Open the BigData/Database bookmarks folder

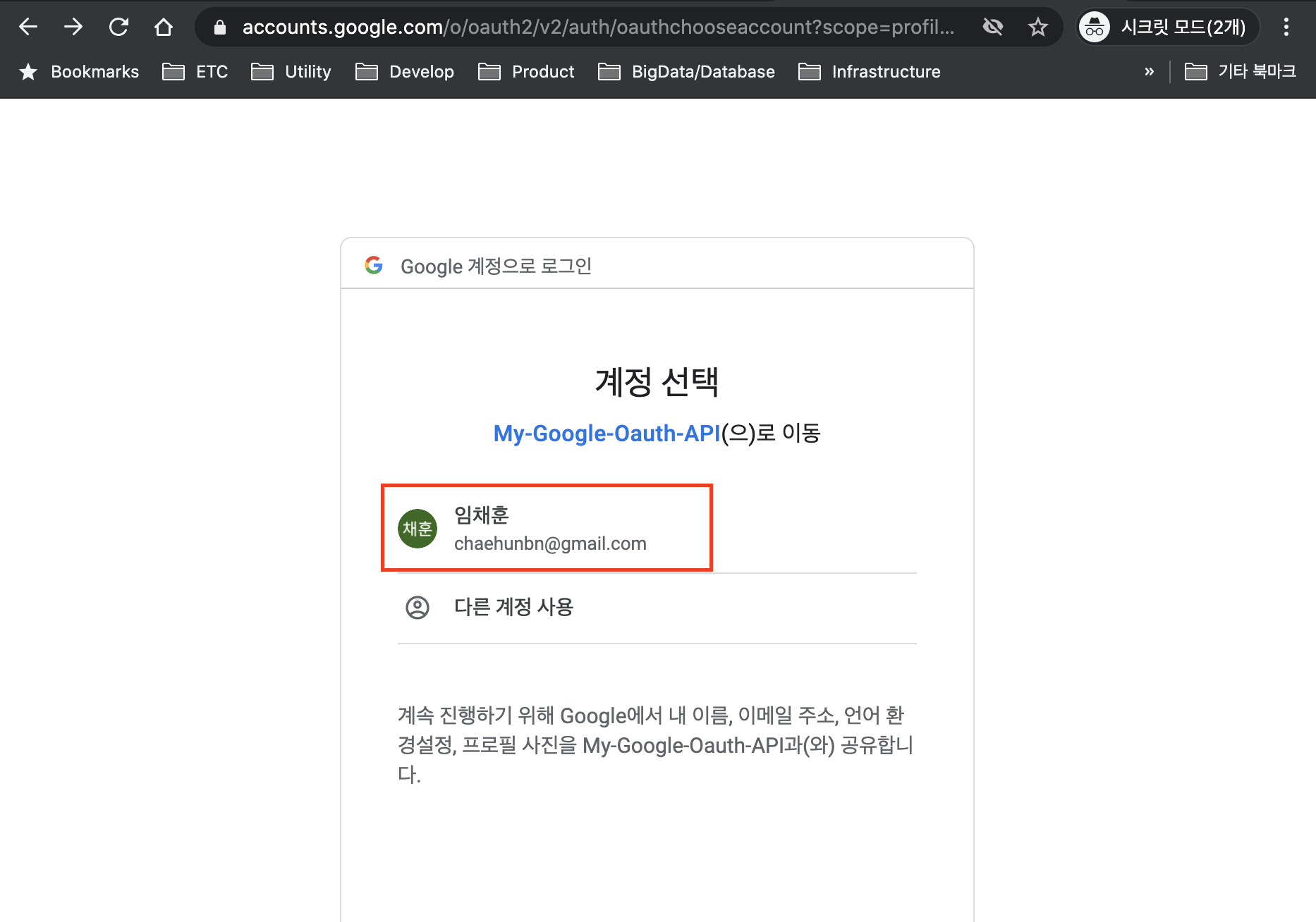click(x=686, y=72)
